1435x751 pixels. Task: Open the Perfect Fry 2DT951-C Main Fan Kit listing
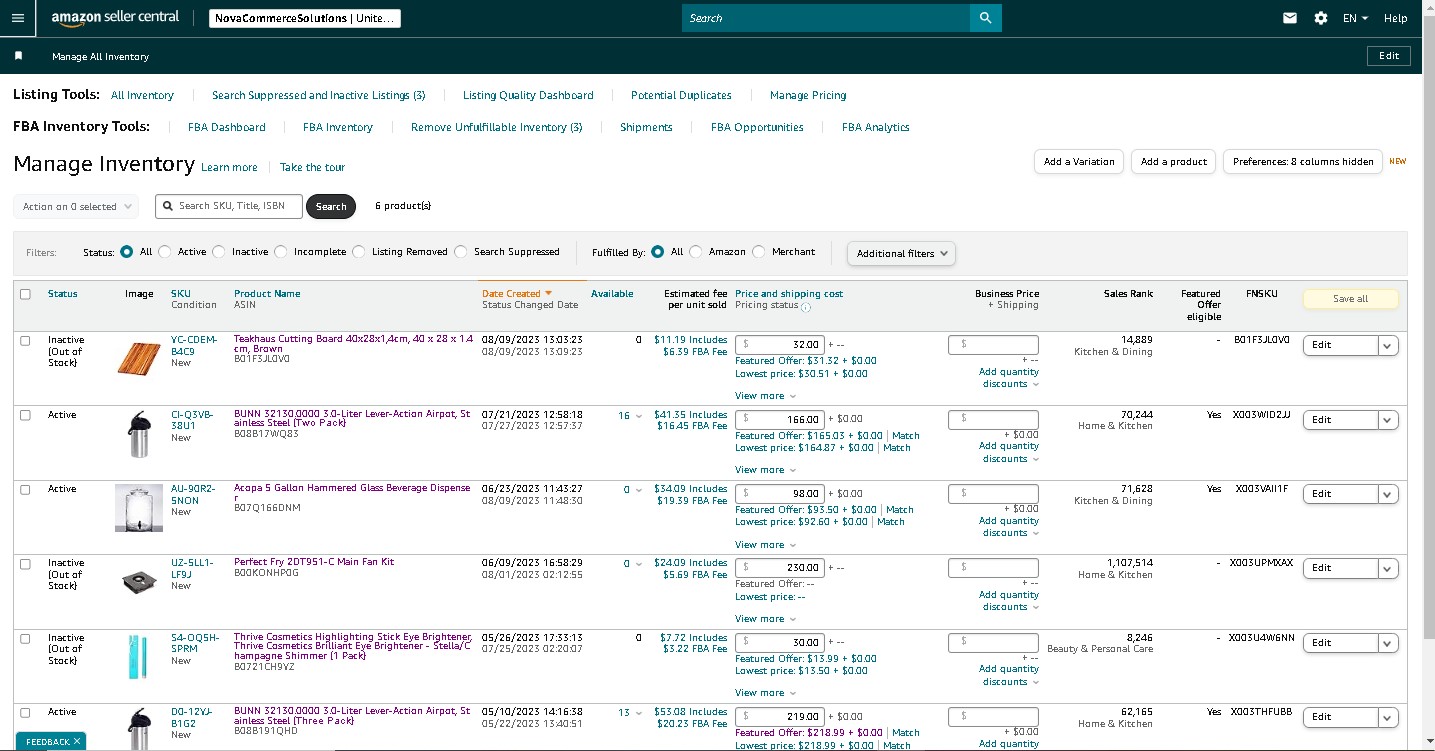pos(314,562)
